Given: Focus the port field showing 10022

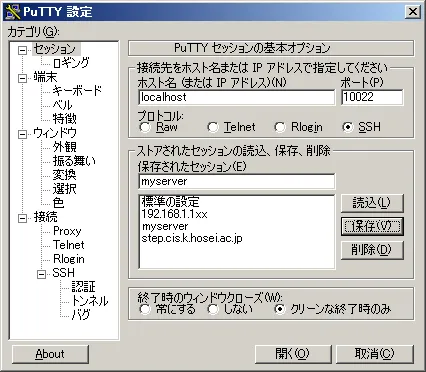Looking at the screenshot, I should click(x=372, y=97).
